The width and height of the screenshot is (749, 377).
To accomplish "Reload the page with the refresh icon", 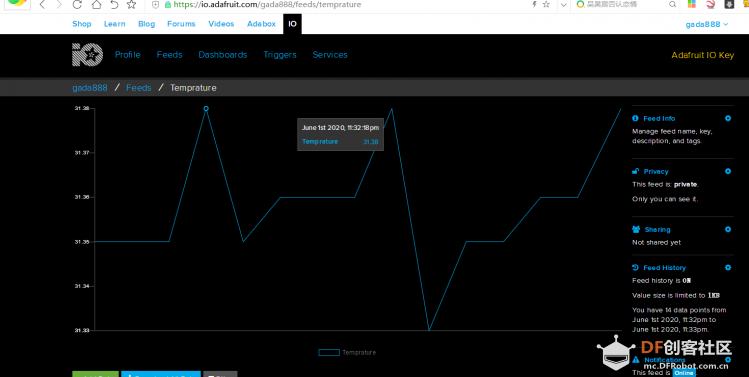I will (77, 5).
